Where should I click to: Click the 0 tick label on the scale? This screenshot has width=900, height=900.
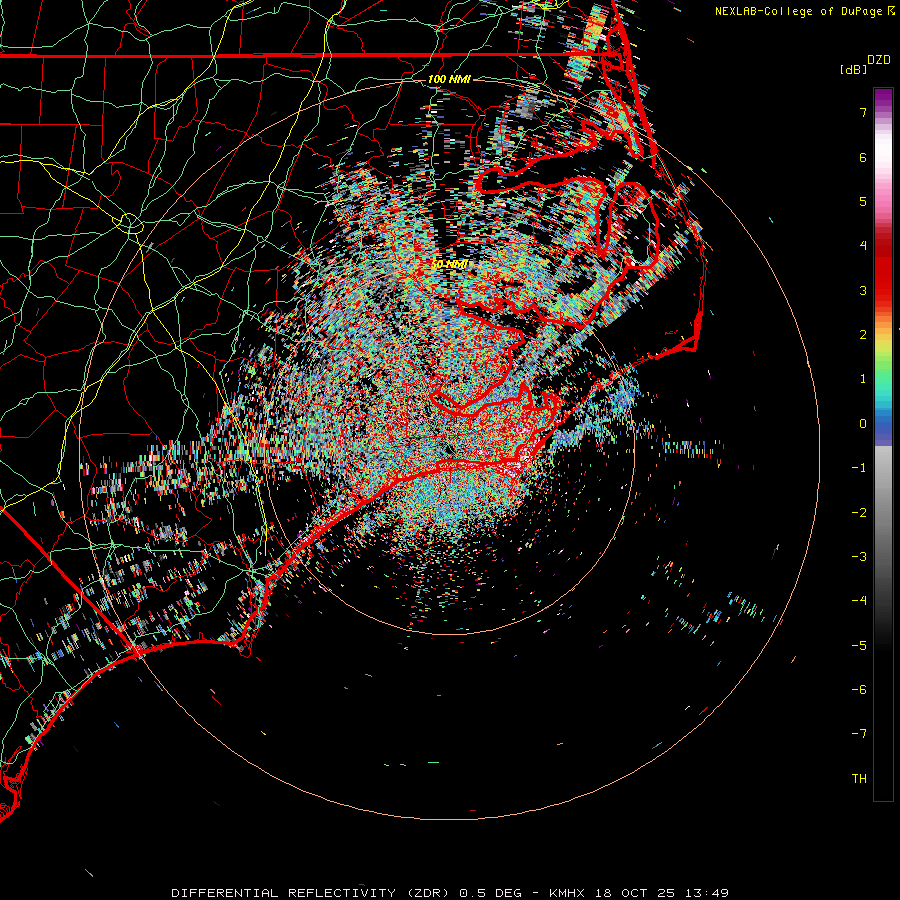[x=863, y=424]
